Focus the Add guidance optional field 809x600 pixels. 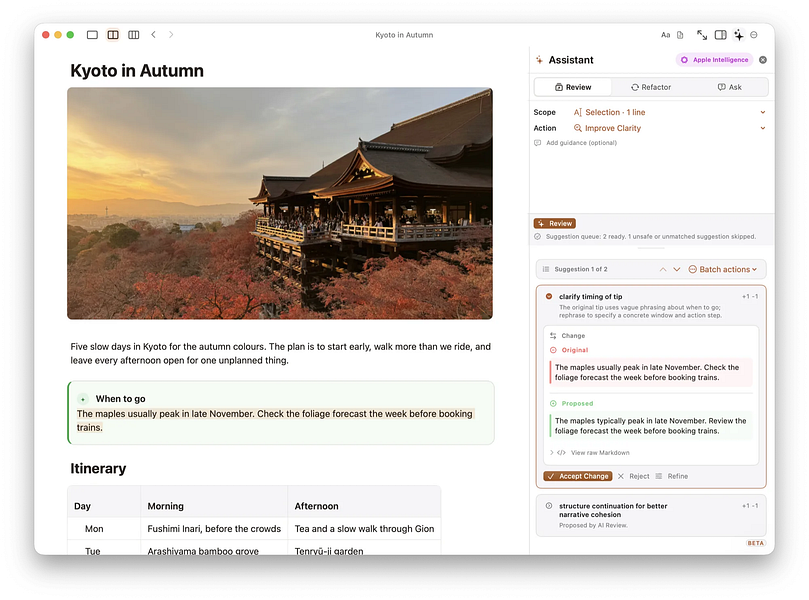(650, 143)
